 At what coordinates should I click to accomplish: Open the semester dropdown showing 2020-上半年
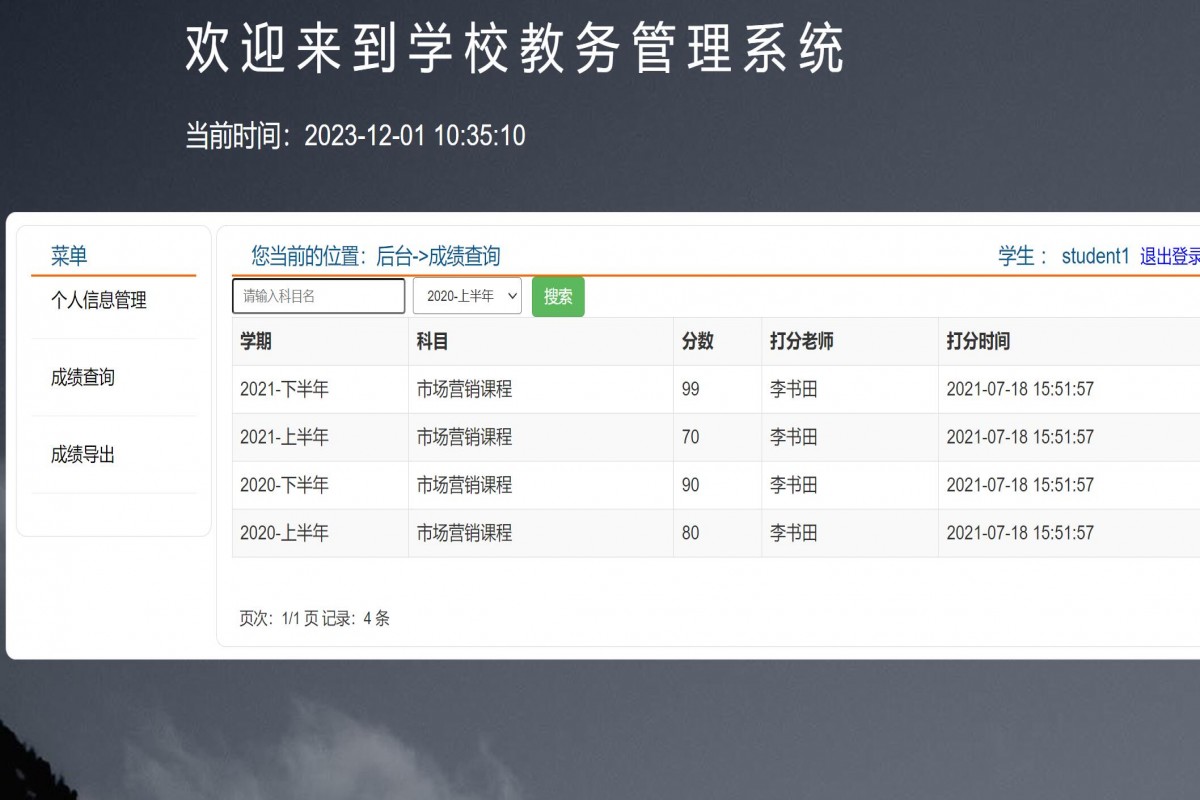pyautogui.click(x=467, y=296)
